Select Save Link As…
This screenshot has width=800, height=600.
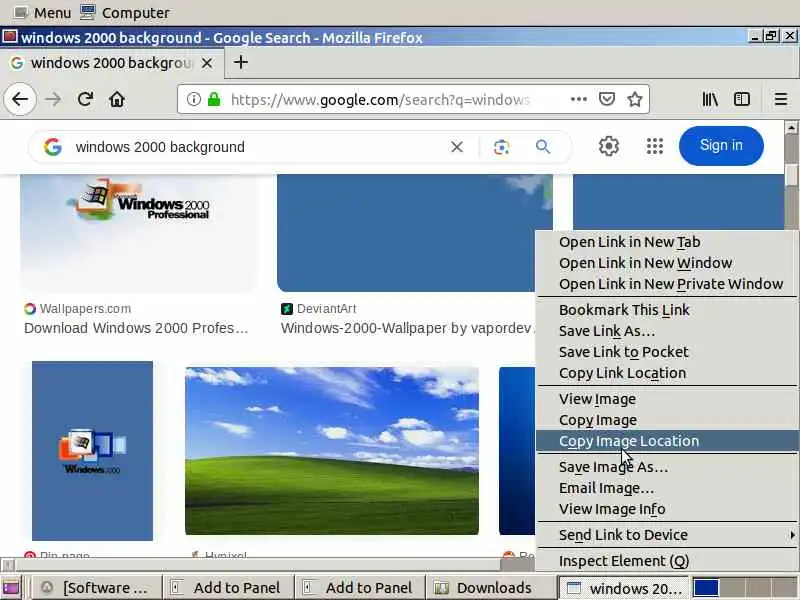[667, 331]
